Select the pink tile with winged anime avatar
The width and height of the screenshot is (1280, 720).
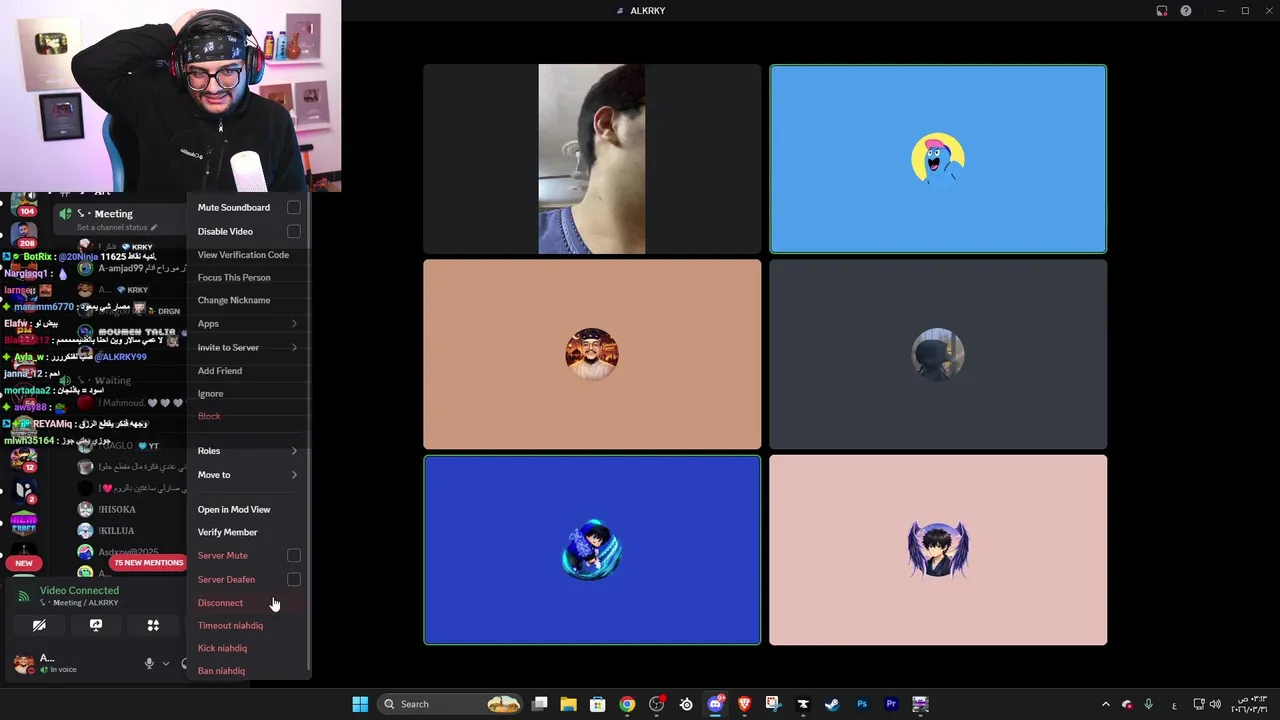938,550
